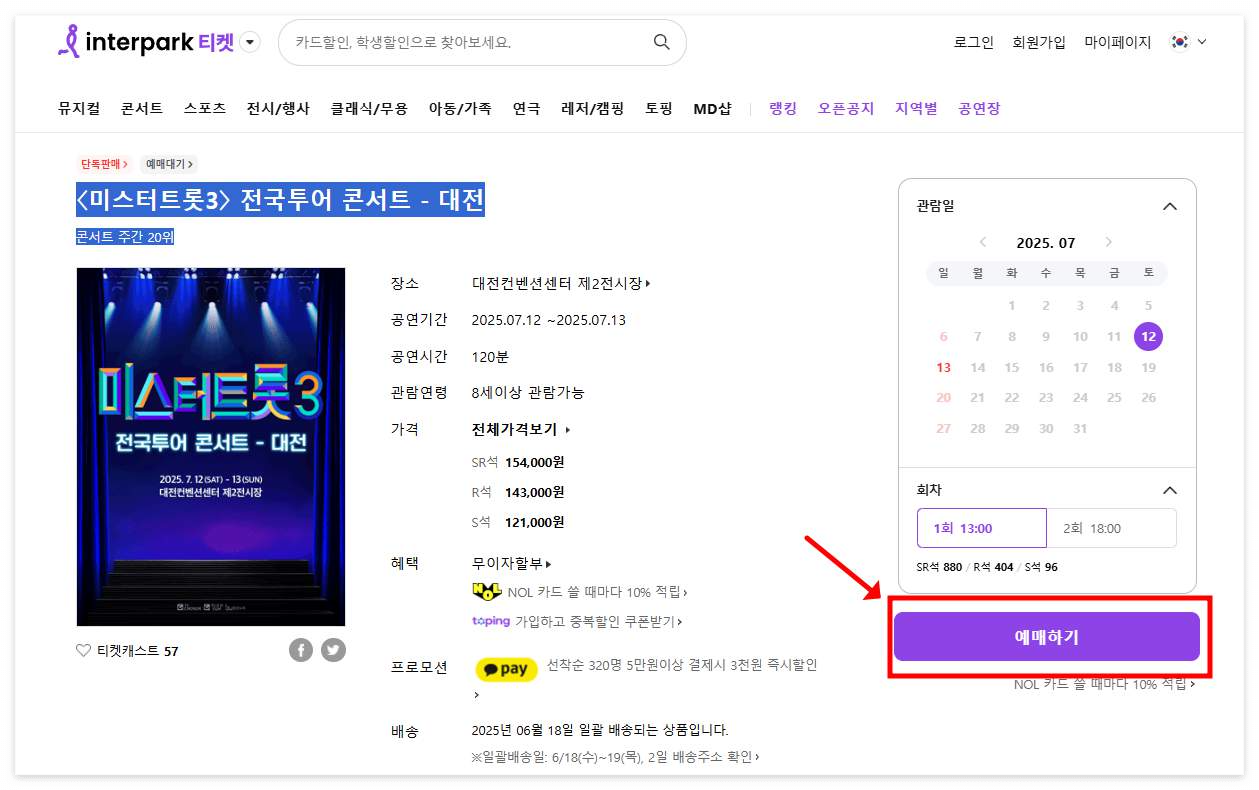Go to the 공연장 page
The image size is (1259, 790).
(979, 108)
